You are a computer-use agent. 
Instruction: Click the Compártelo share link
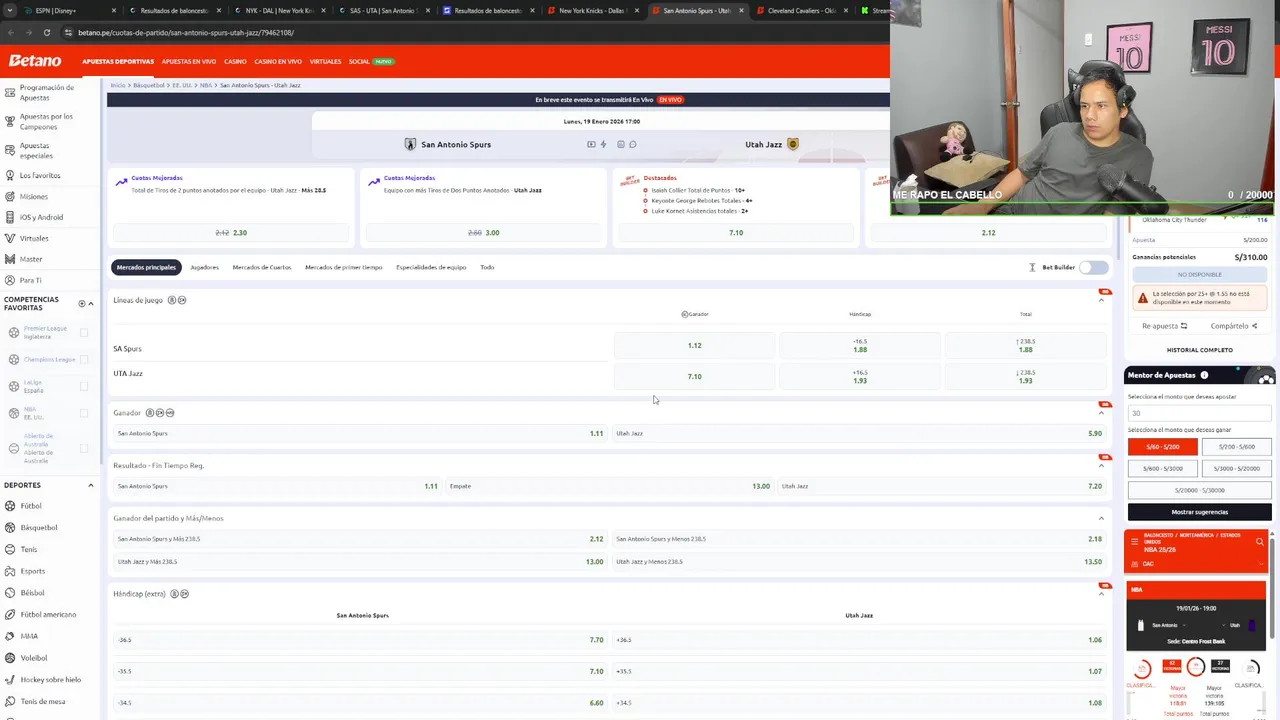(1233, 326)
